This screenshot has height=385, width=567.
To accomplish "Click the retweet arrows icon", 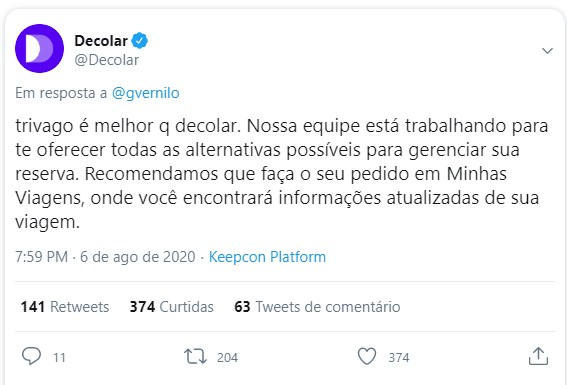I will pos(195,356).
